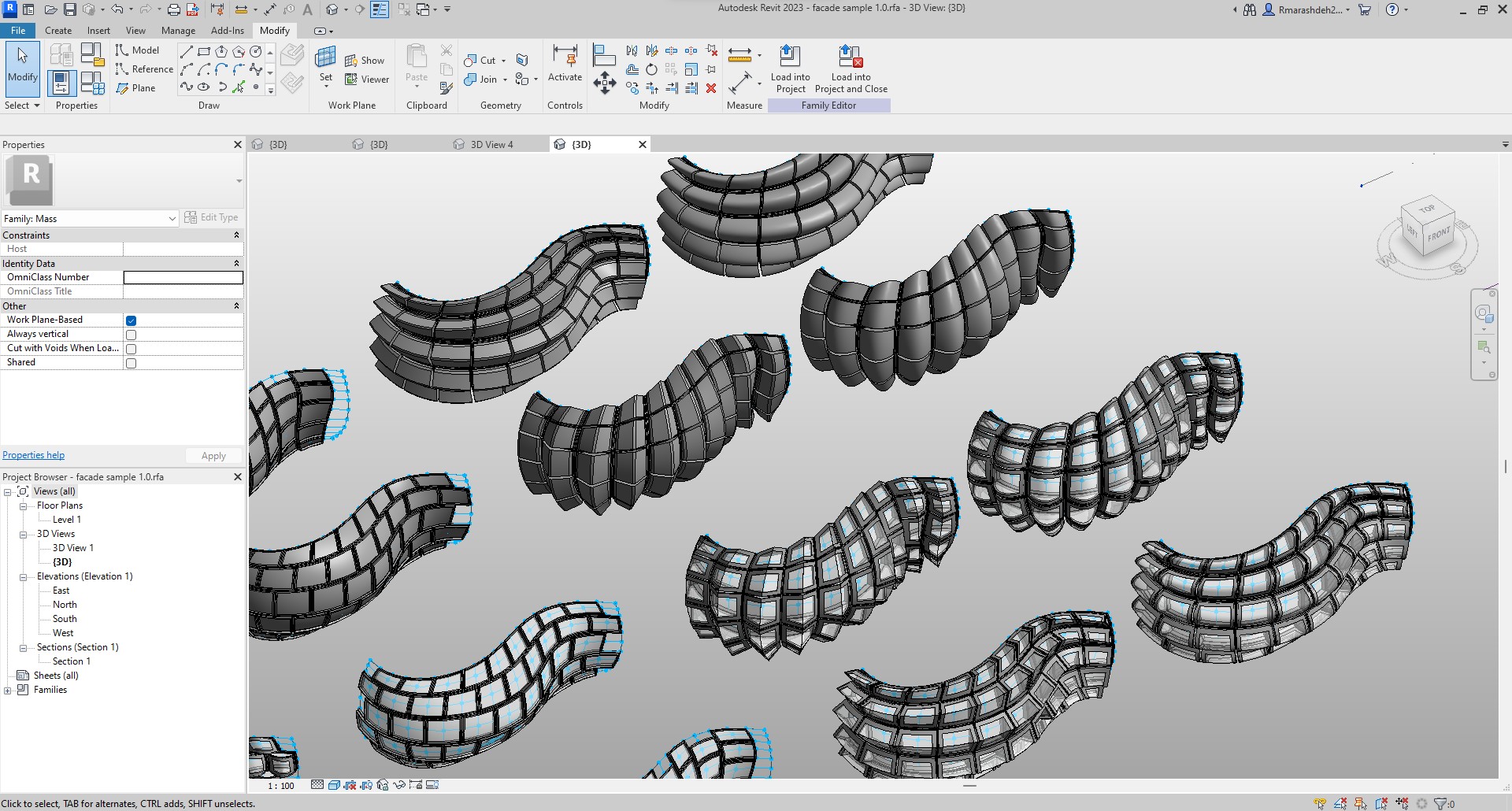Click Load into Project icon

coord(789,57)
